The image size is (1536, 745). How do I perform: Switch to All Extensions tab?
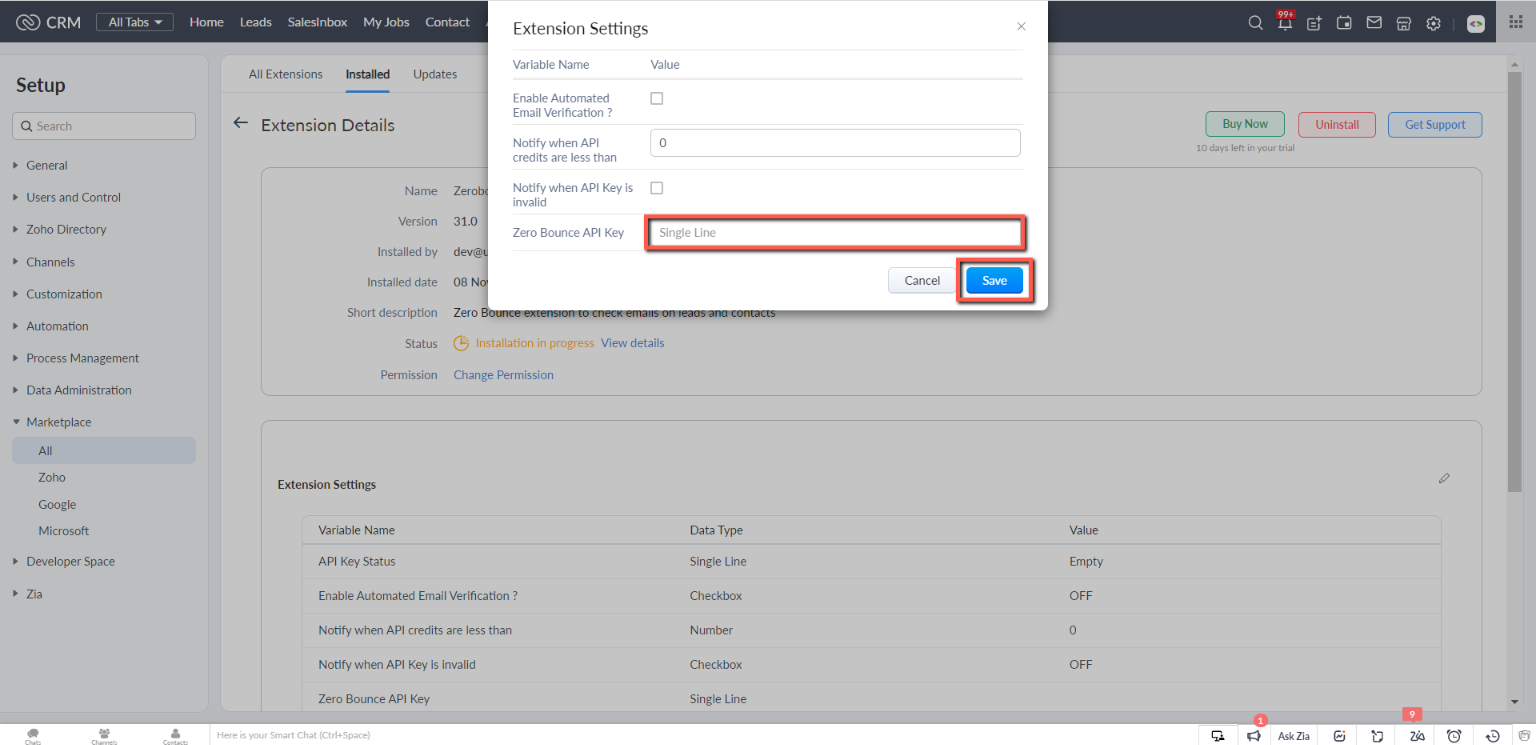click(285, 74)
